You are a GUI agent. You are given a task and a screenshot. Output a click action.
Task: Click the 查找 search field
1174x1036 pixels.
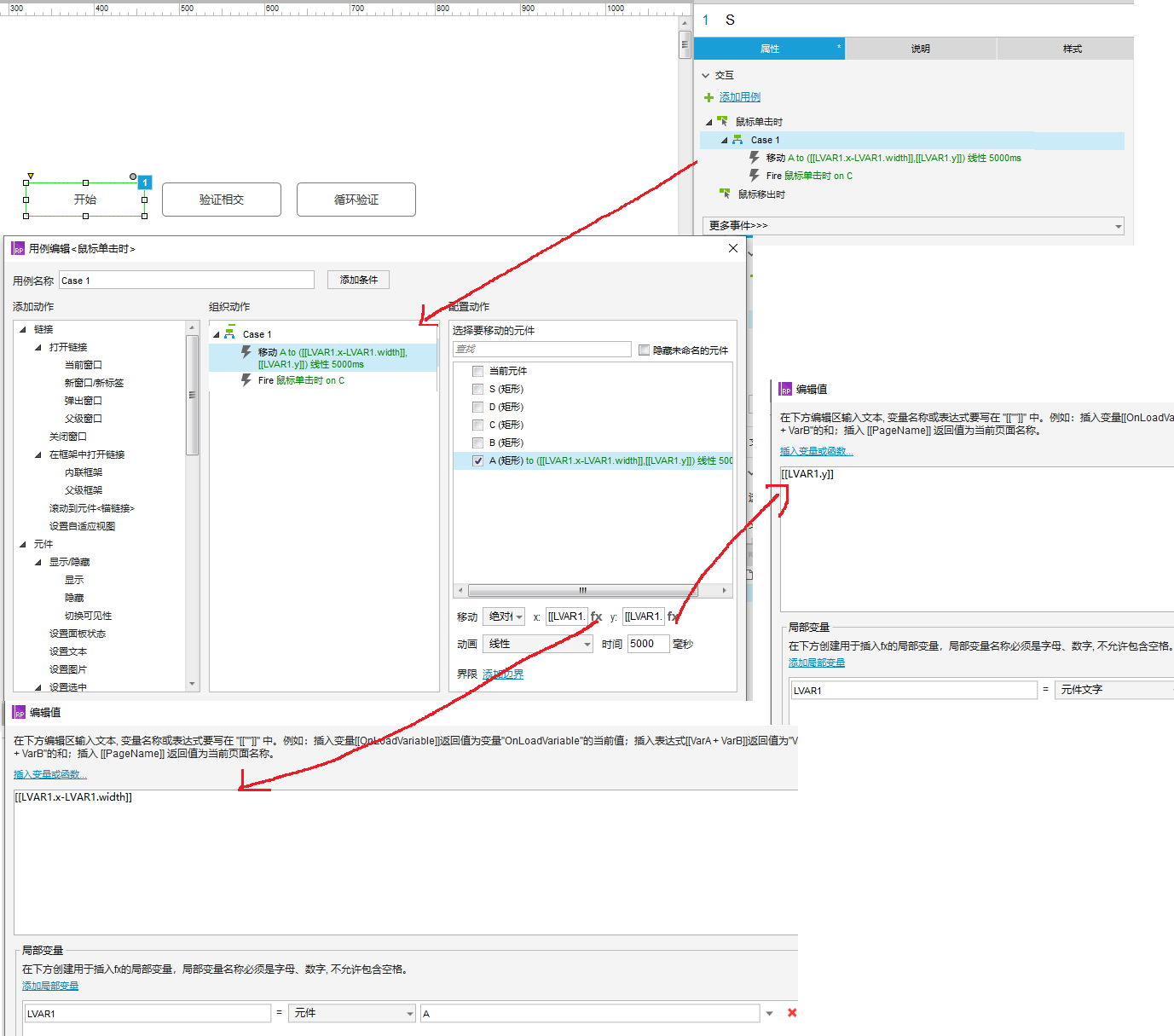click(x=542, y=350)
